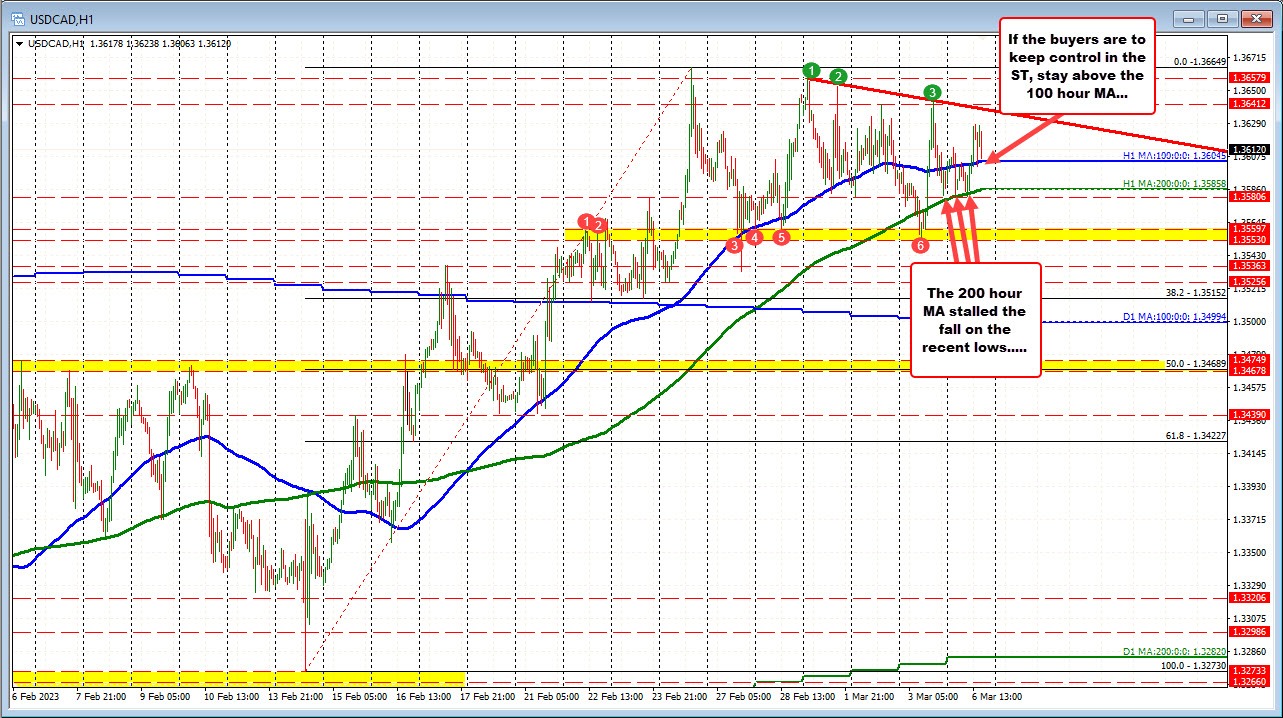
Task: Select the green circle marker labeled 3
Action: coord(931,93)
